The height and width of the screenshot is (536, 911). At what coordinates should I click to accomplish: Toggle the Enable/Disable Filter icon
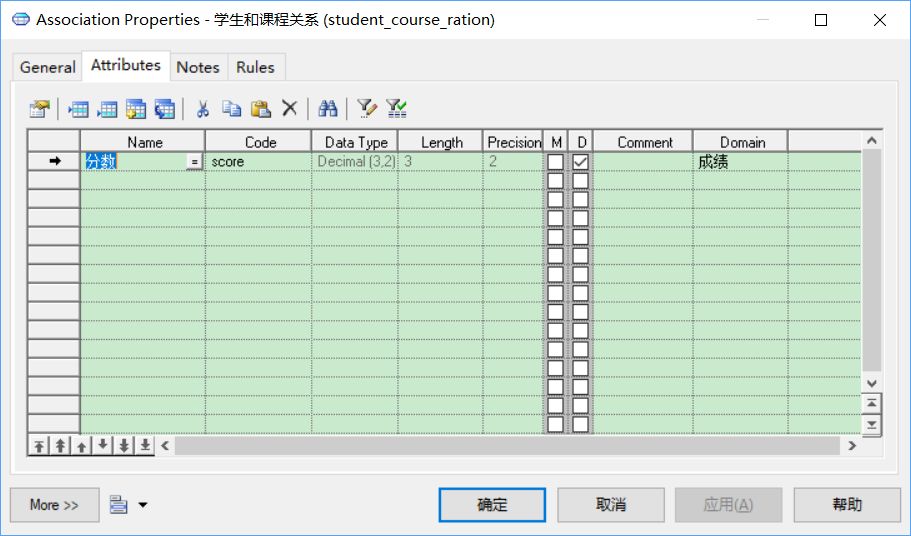coord(396,109)
